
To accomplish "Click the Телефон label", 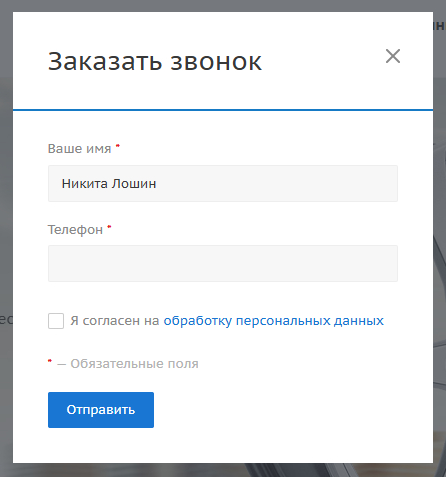I will click(75, 230).
